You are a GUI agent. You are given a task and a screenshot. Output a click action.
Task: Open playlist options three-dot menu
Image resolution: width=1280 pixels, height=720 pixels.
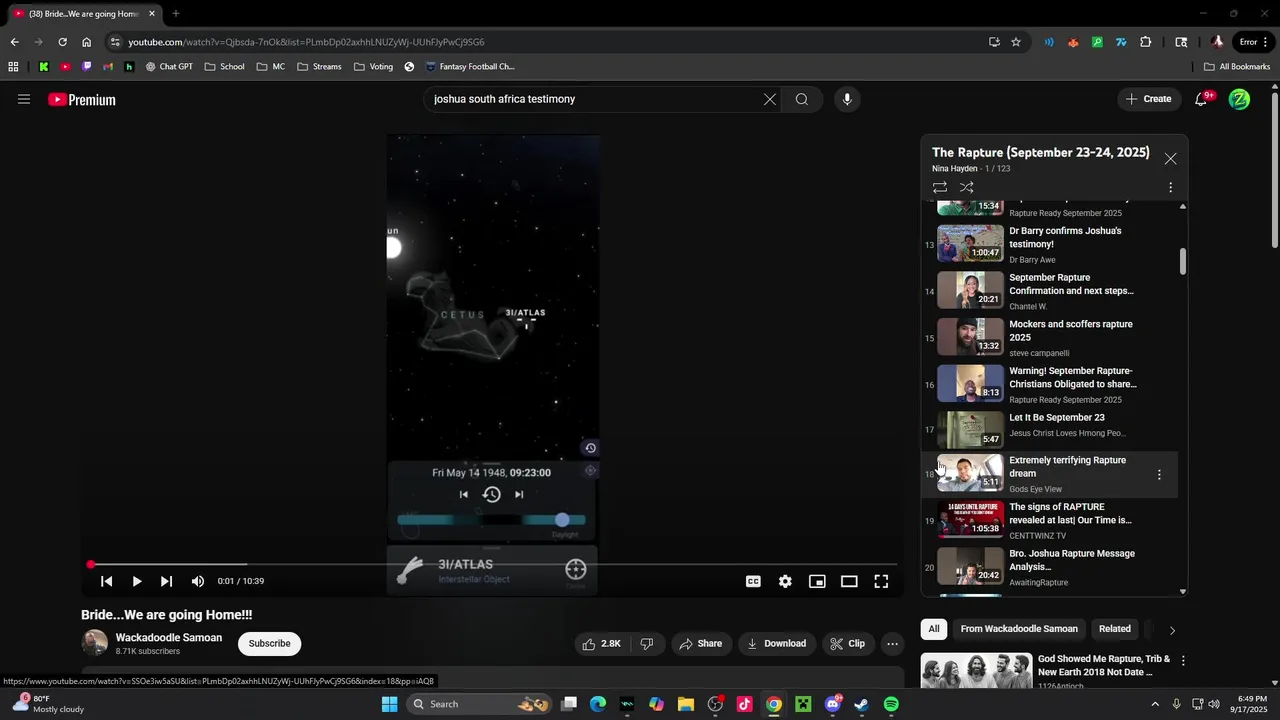[x=1170, y=187]
